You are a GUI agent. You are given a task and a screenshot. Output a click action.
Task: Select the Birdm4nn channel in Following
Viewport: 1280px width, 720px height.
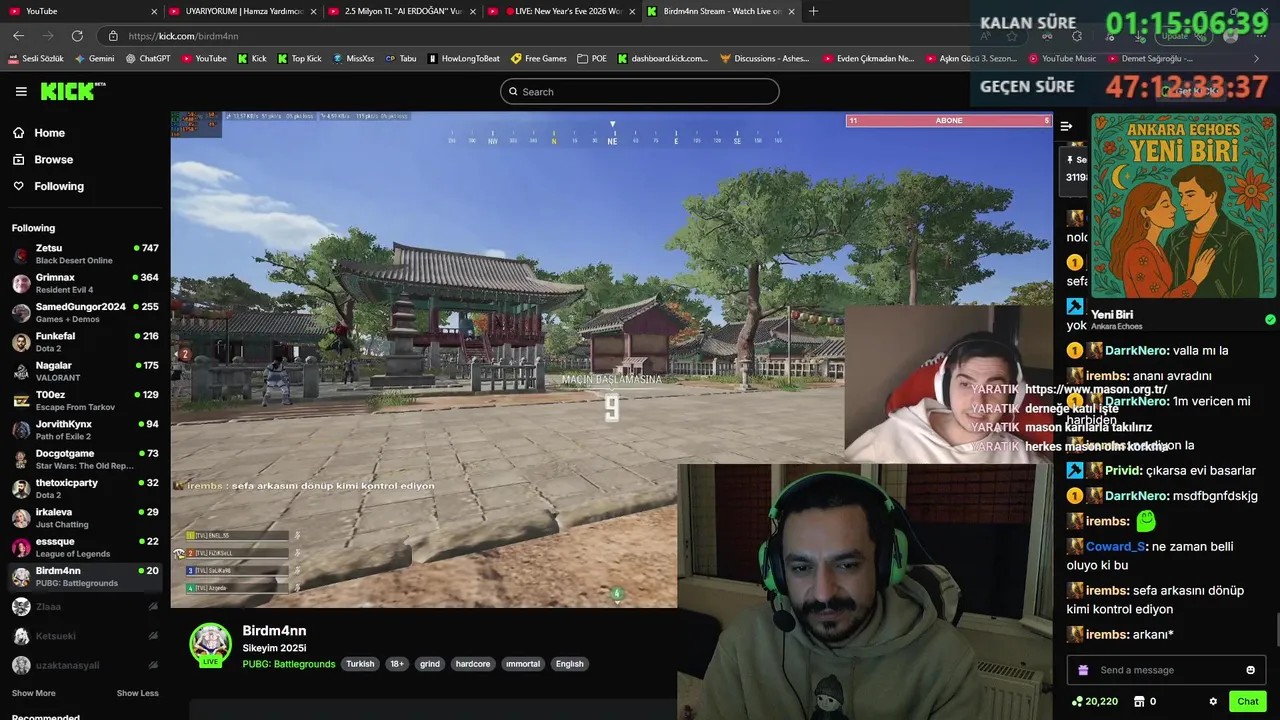pos(85,577)
